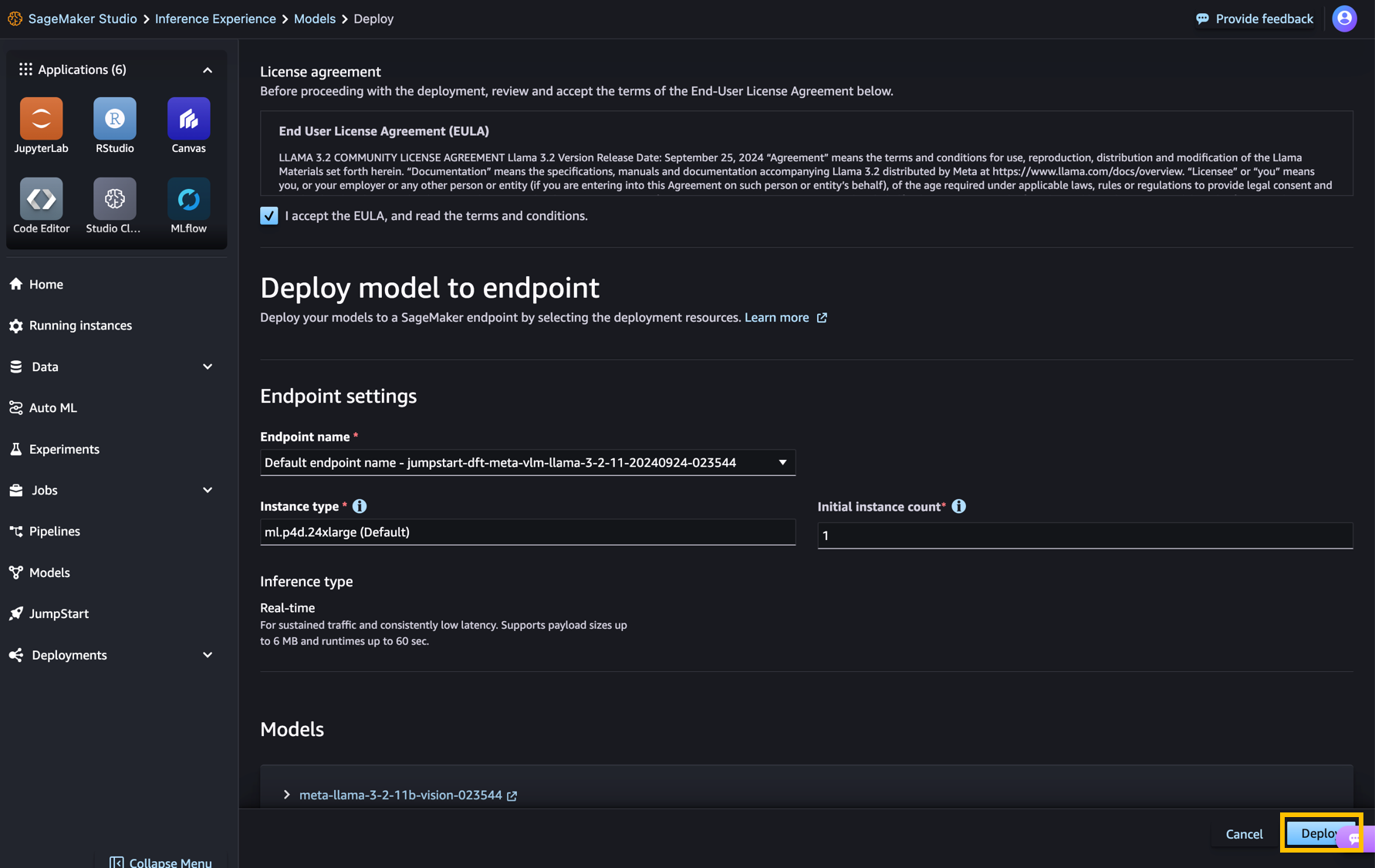The width and height of the screenshot is (1375, 868).
Task: Expand the meta-llama-3-2-11b-vision model row
Action: pyautogui.click(x=287, y=795)
